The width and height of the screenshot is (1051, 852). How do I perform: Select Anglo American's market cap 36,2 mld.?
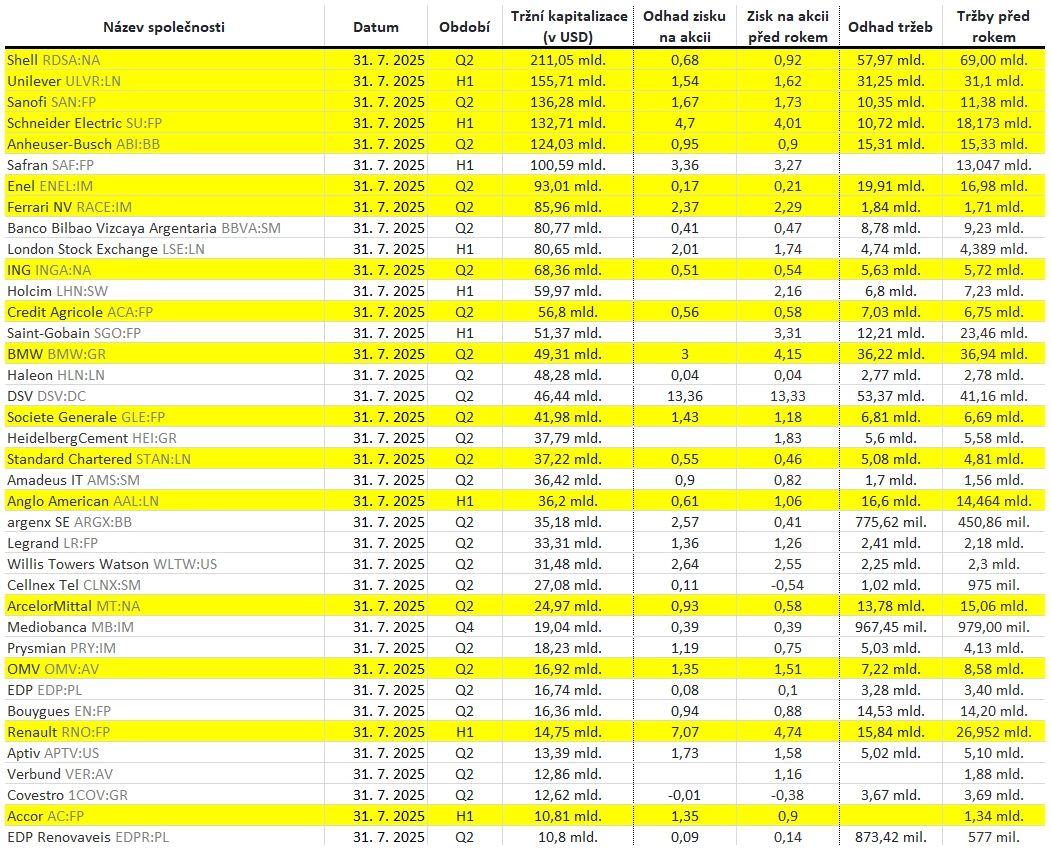(569, 501)
